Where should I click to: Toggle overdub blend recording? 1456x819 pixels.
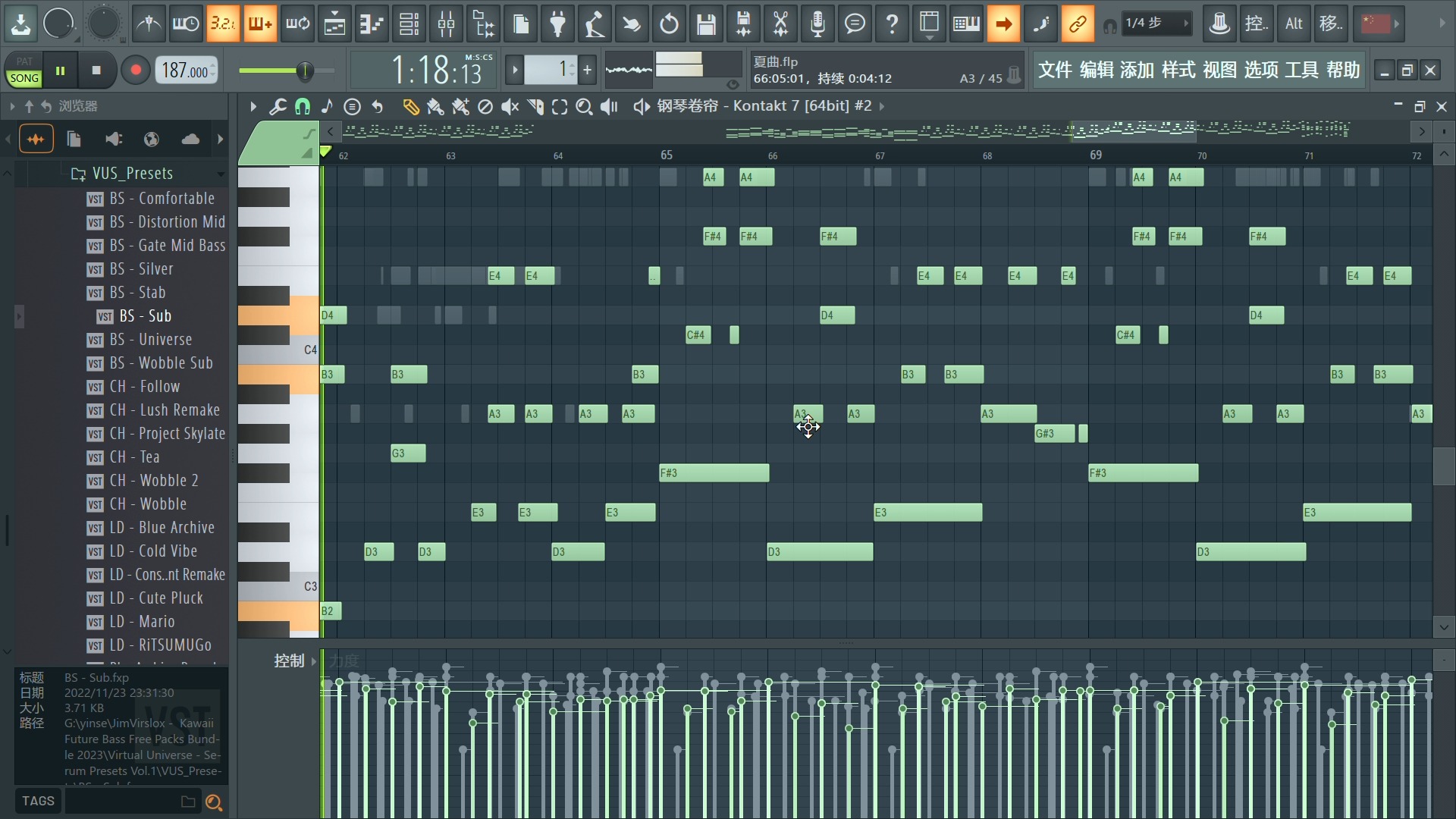pos(260,24)
